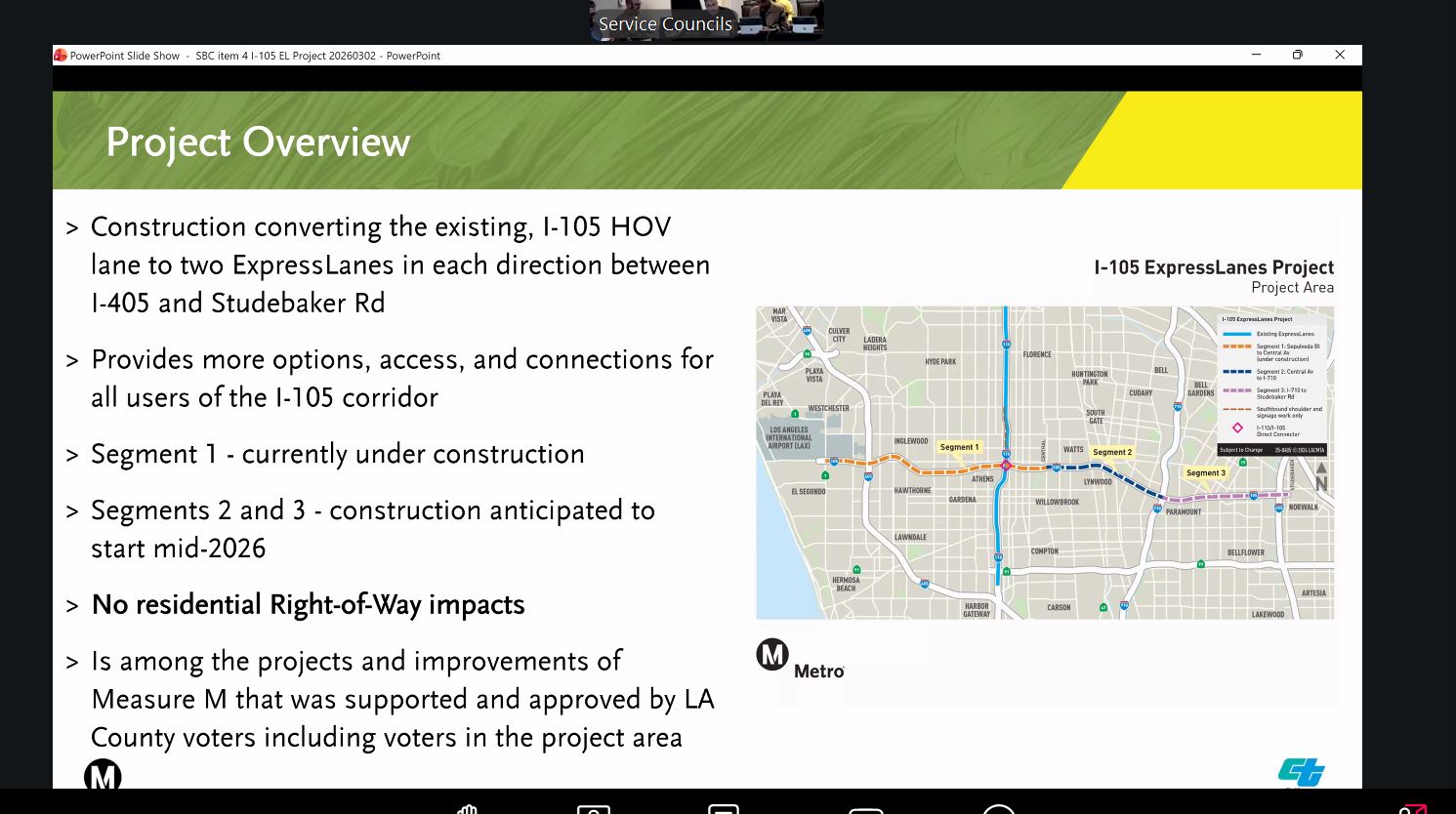Toggle your camera in the meeting controls

tap(592, 812)
